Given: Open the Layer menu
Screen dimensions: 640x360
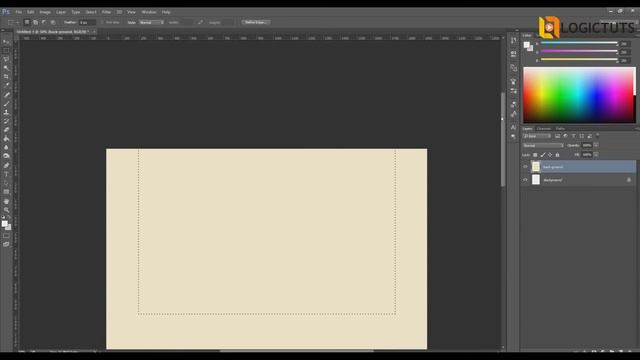Looking at the screenshot, I should pos(61,12).
